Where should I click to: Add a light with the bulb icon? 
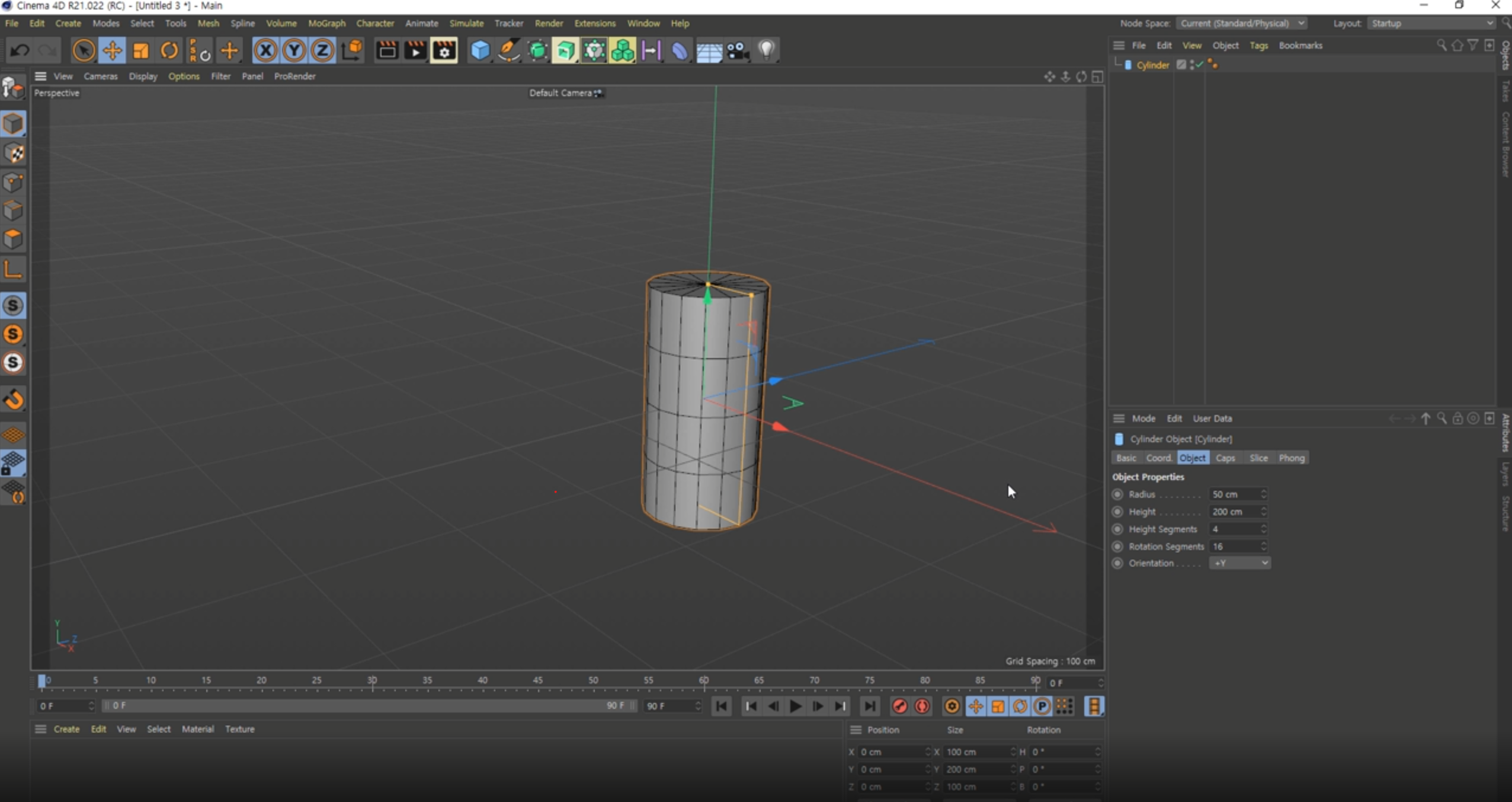click(x=766, y=50)
